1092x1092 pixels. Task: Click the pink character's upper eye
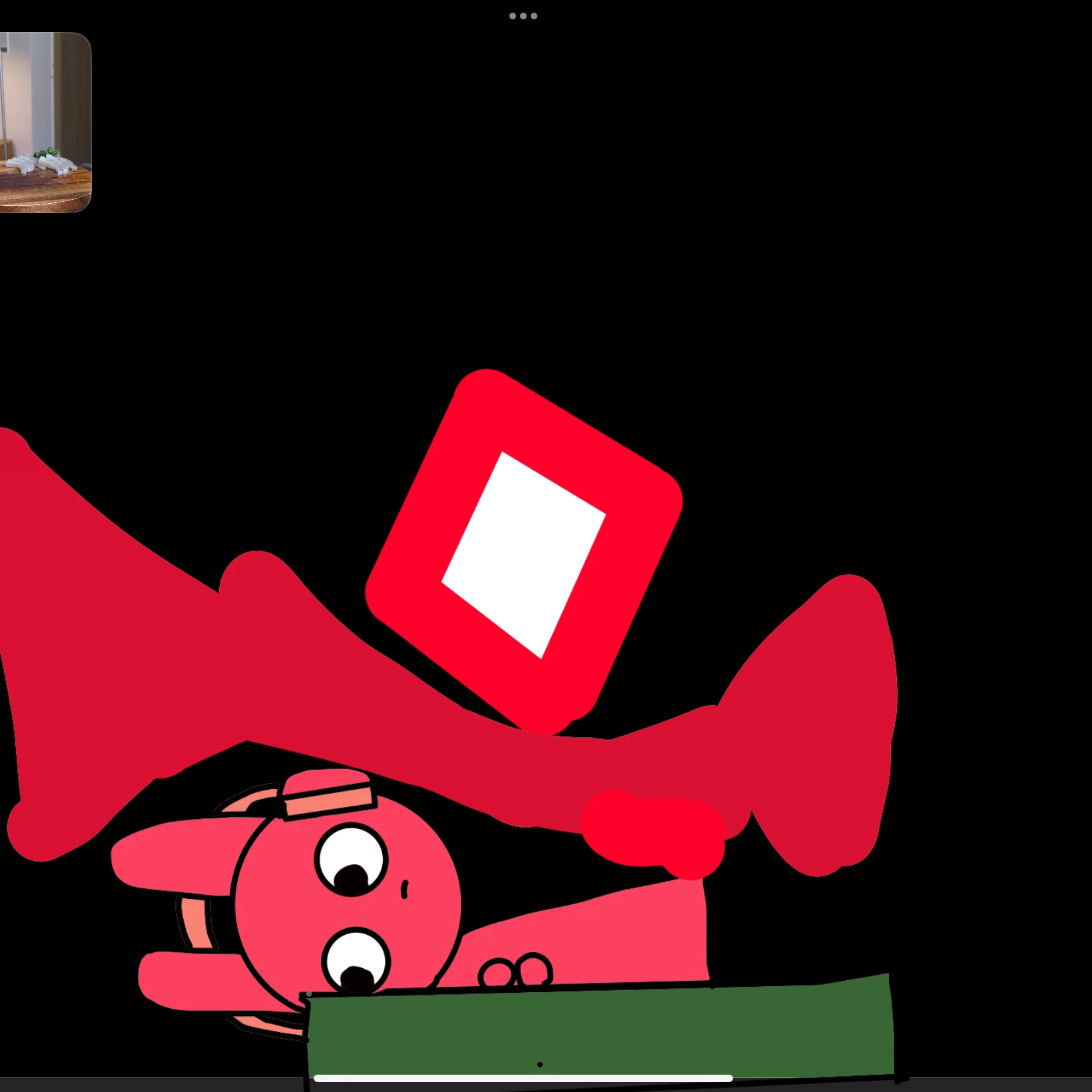(x=352, y=860)
